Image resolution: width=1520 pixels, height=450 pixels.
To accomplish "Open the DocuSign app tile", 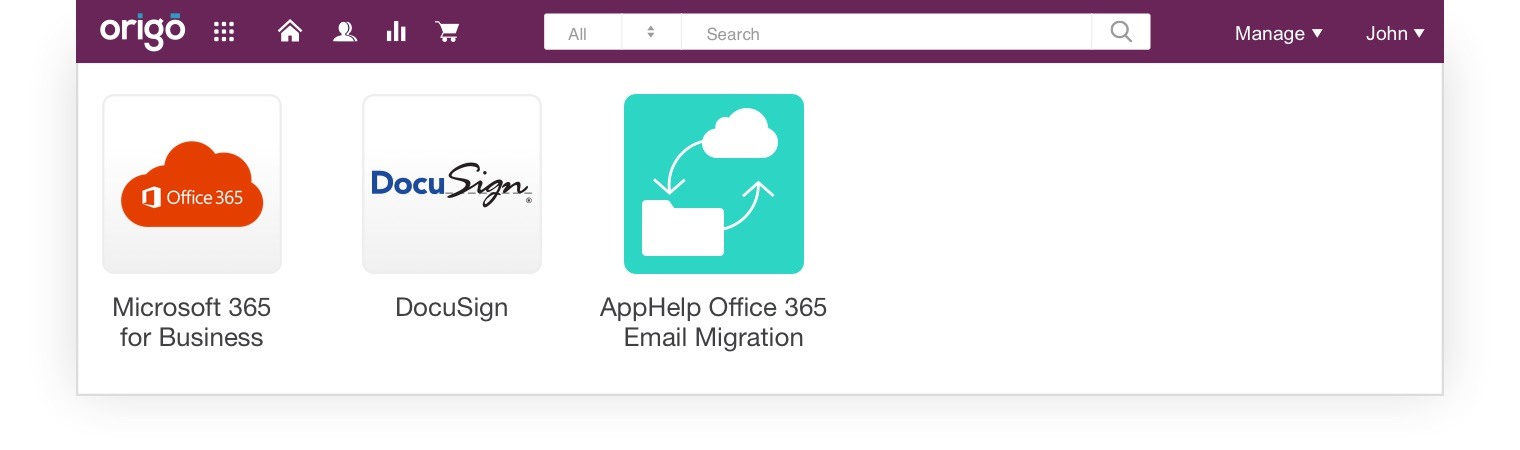I will point(452,184).
